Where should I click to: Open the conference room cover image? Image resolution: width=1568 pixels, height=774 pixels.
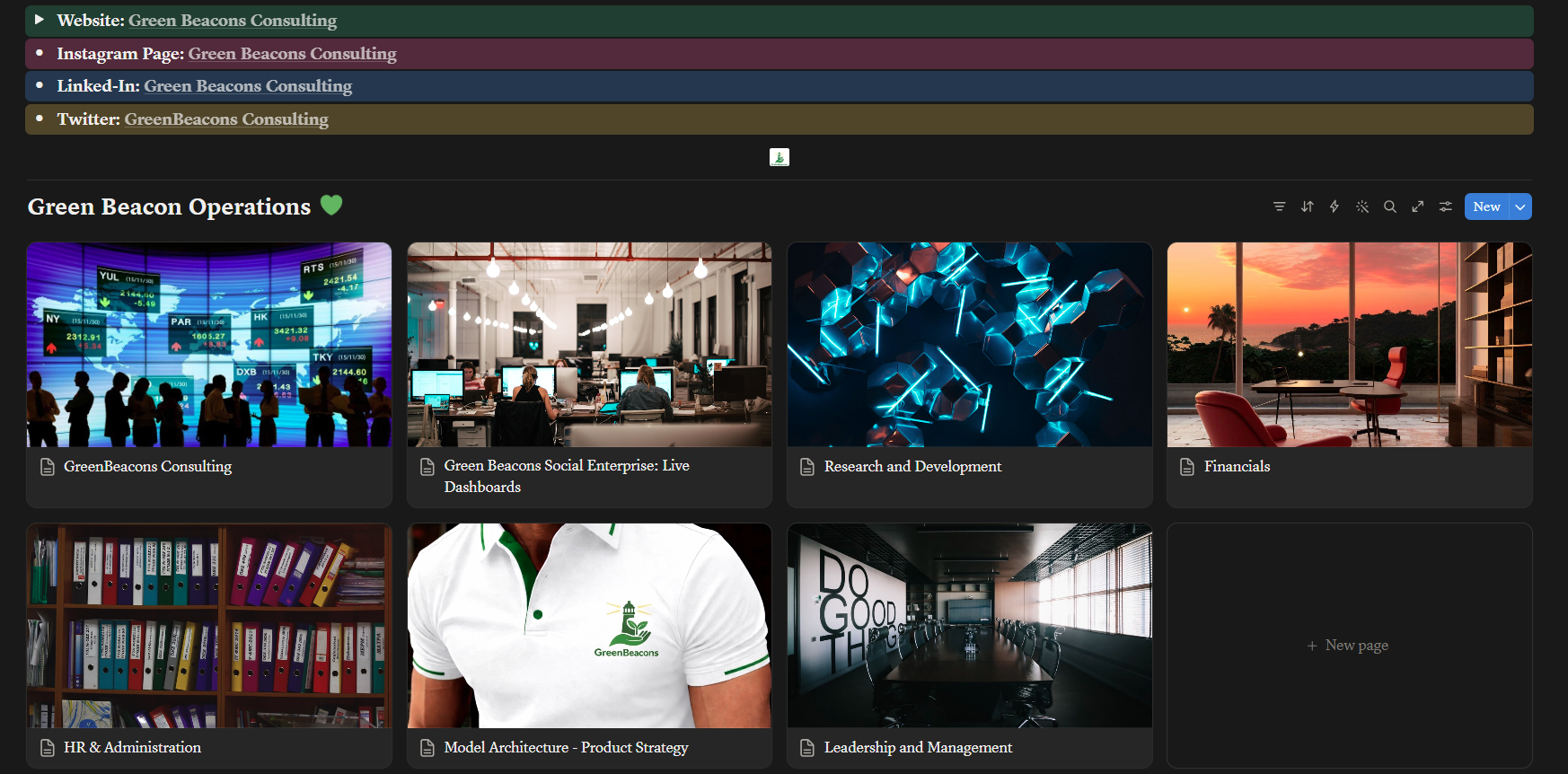point(970,626)
